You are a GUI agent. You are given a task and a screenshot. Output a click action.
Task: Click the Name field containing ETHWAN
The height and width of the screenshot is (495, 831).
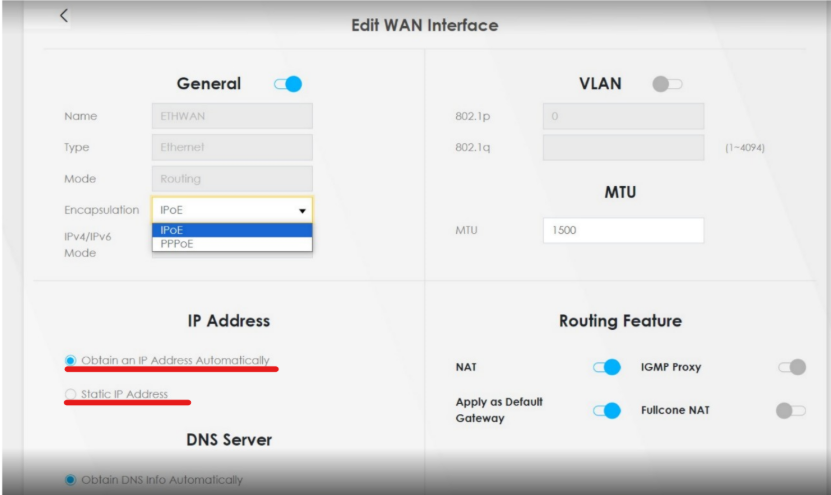pos(232,116)
